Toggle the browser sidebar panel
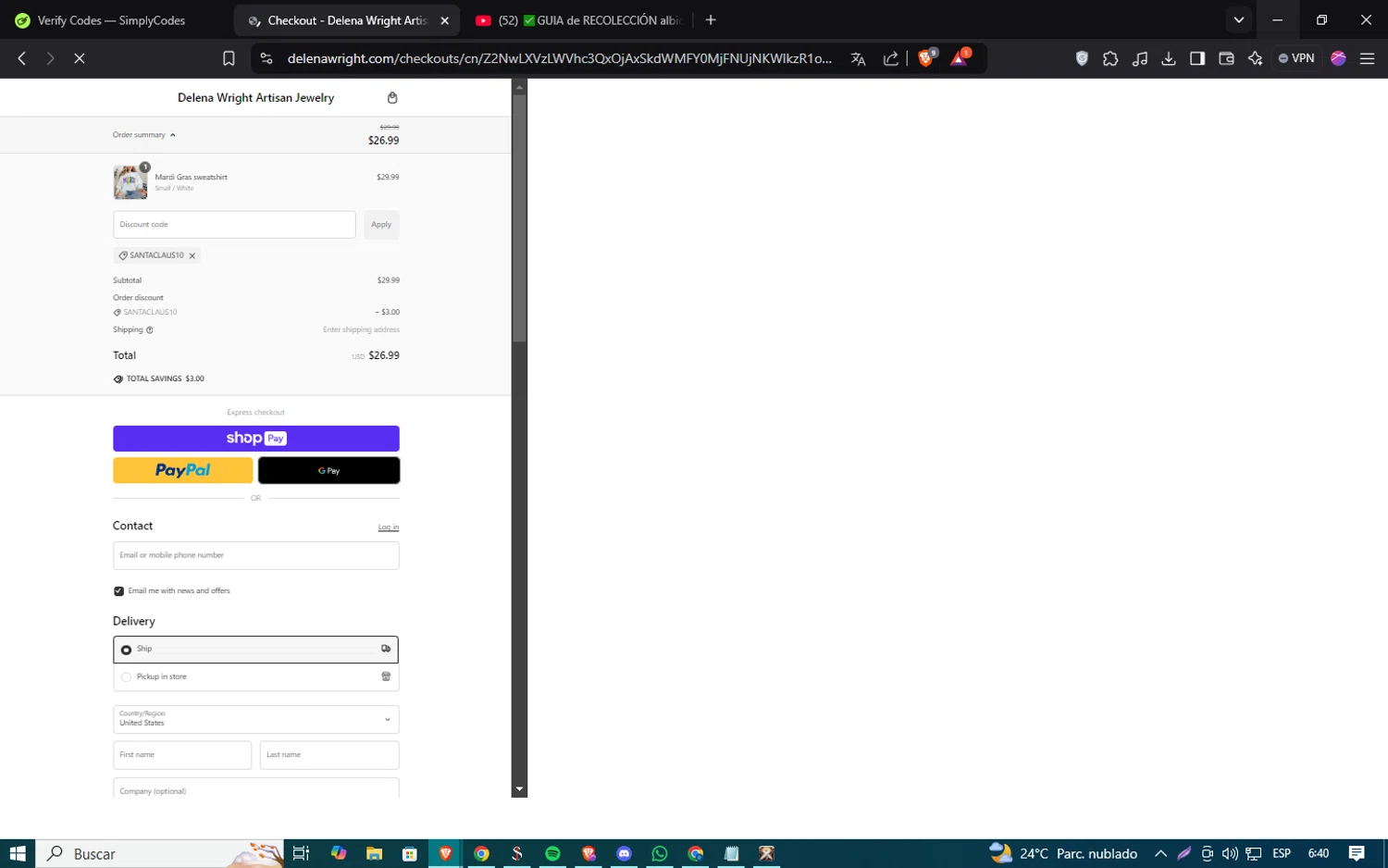1388x868 pixels. click(1197, 58)
